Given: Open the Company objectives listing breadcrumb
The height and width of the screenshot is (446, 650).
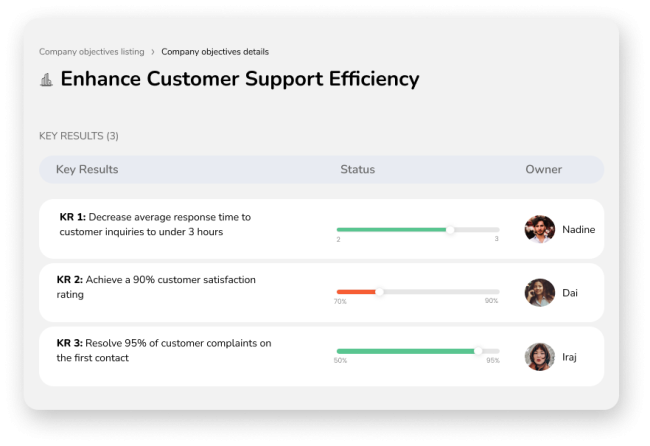Looking at the screenshot, I should point(91,52).
